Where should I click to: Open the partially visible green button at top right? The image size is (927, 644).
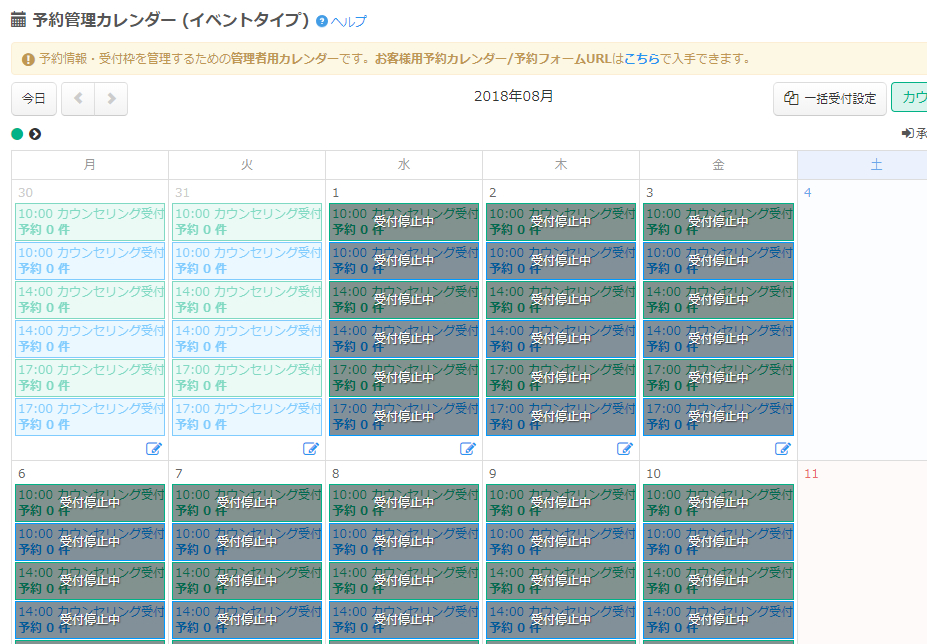(x=910, y=98)
